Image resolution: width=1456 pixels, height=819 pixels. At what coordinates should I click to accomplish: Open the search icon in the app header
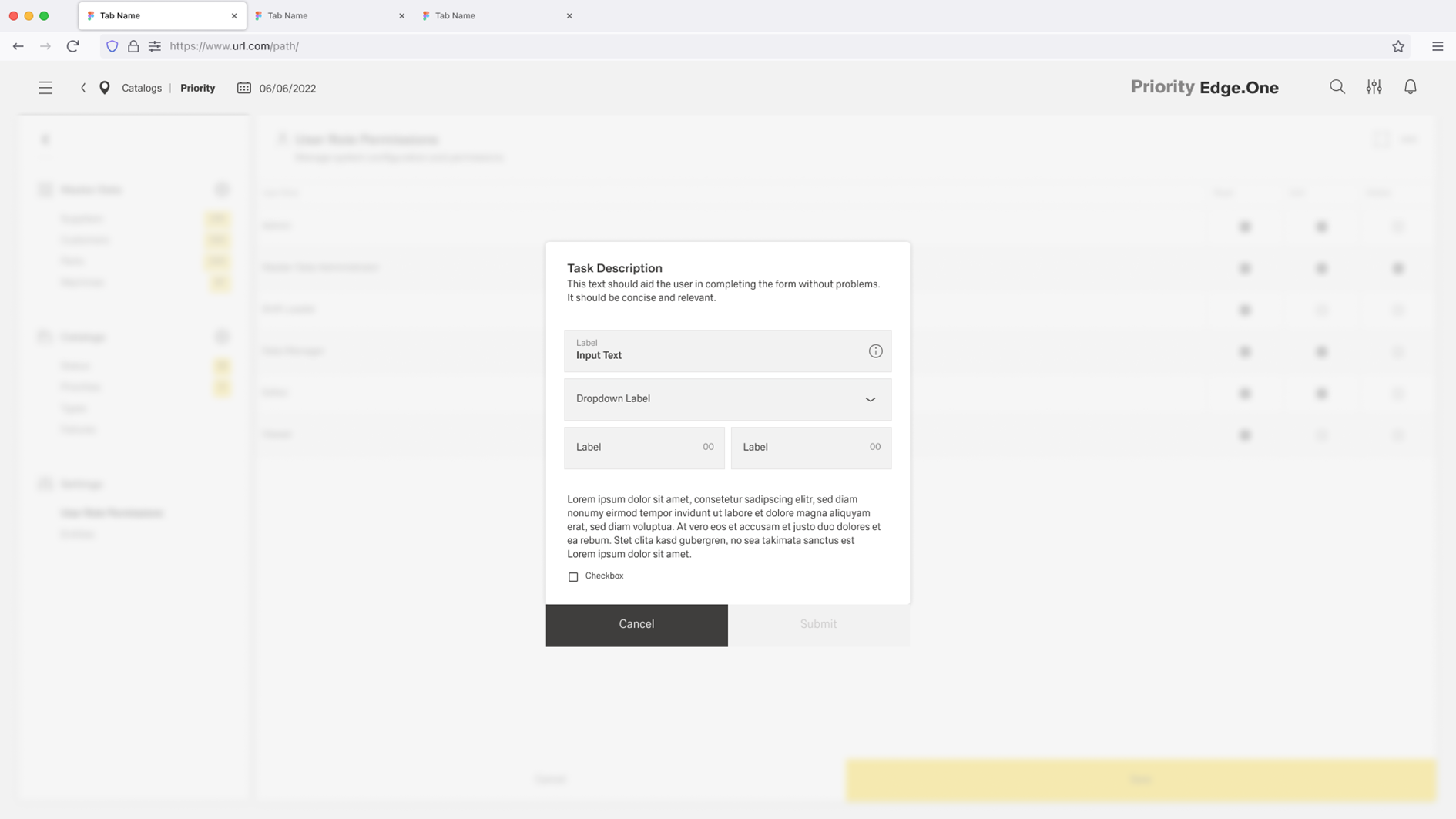point(1337,87)
